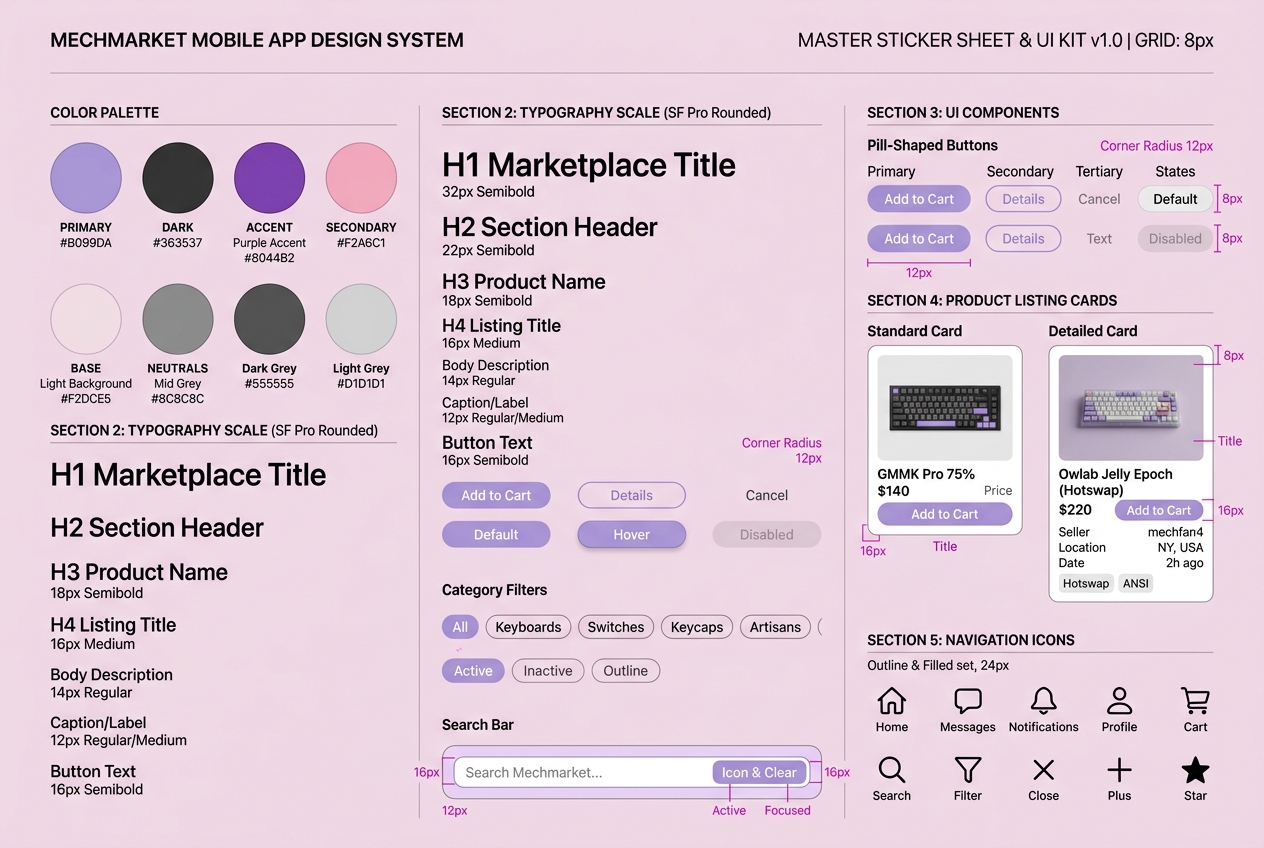Click the Home navigation icon
This screenshot has width=1264, height=848.
(x=891, y=701)
